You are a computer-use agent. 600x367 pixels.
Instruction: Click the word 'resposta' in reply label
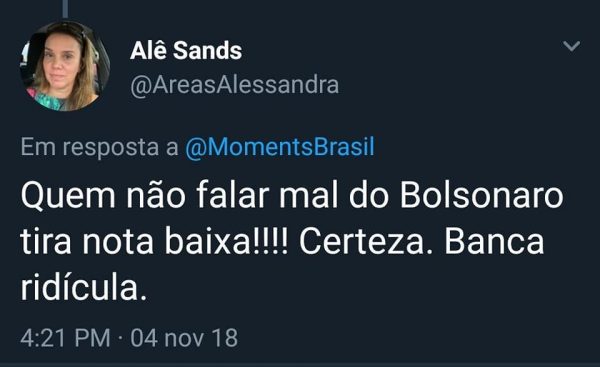coord(111,148)
